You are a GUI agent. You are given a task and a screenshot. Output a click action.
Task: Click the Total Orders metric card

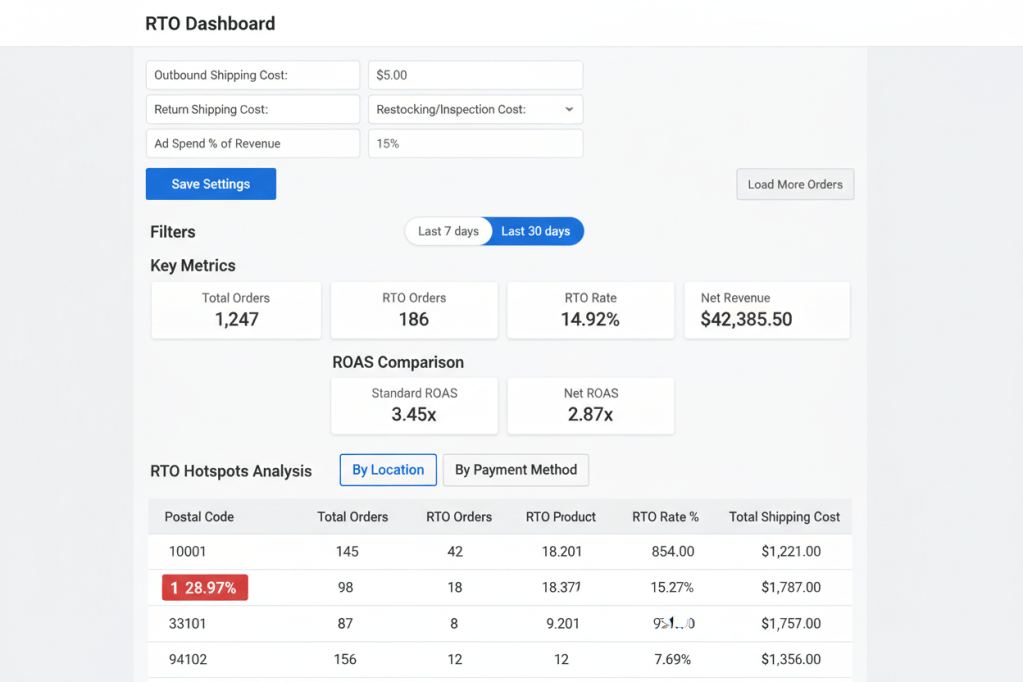point(236,310)
